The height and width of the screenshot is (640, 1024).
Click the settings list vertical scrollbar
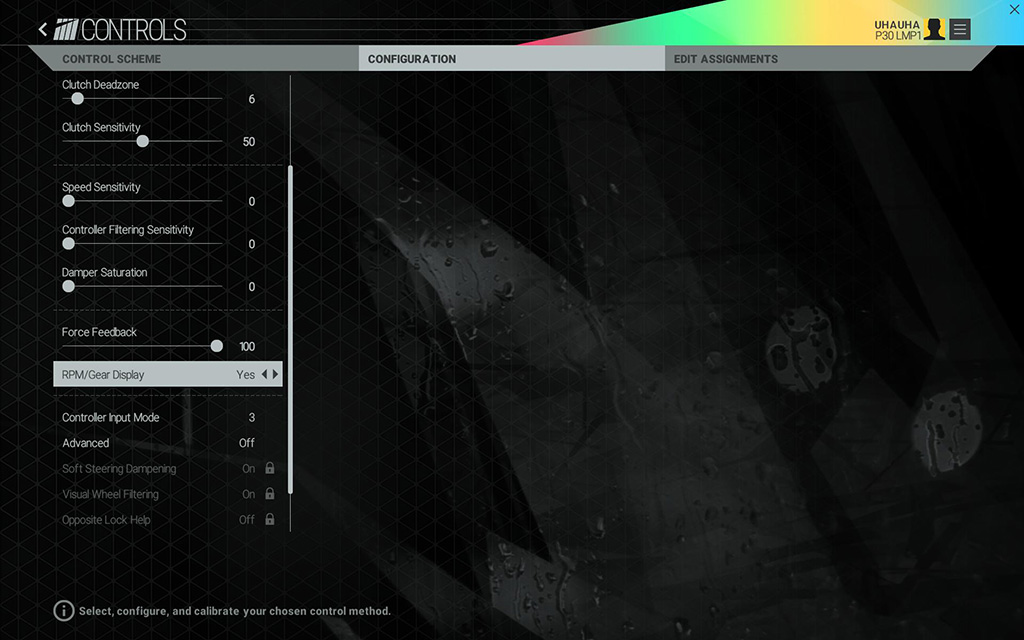click(291, 330)
